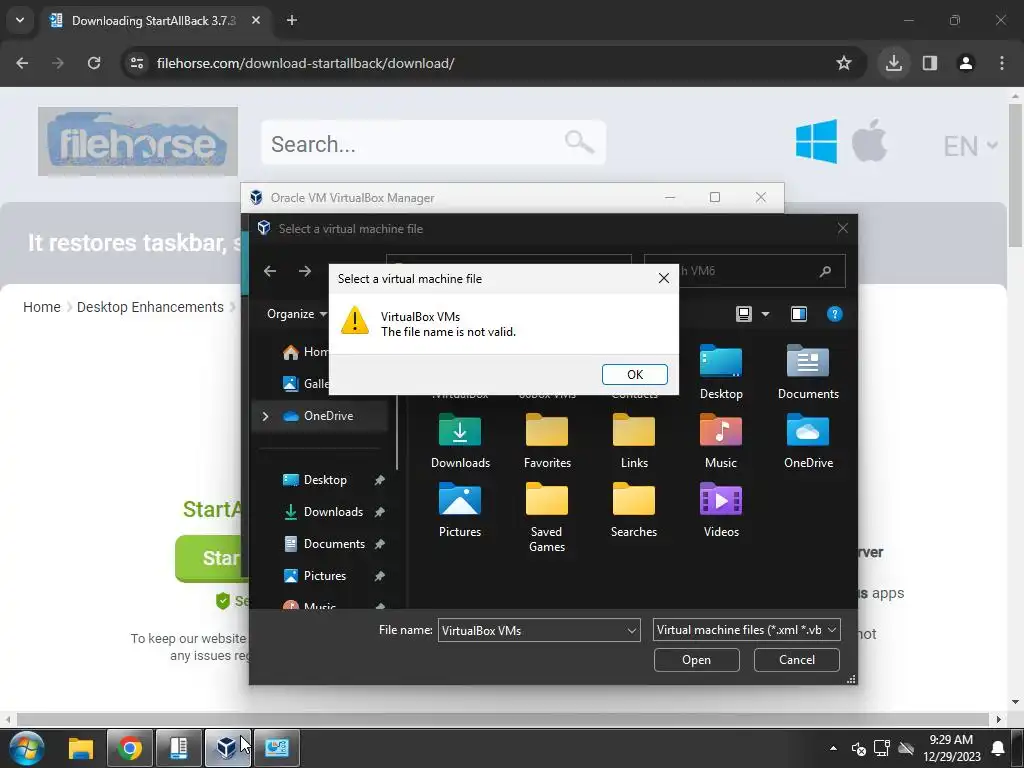The height and width of the screenshot is (768, 1024).
Task: Toggle the preview pane icon
Action: (x=798, y=314)
